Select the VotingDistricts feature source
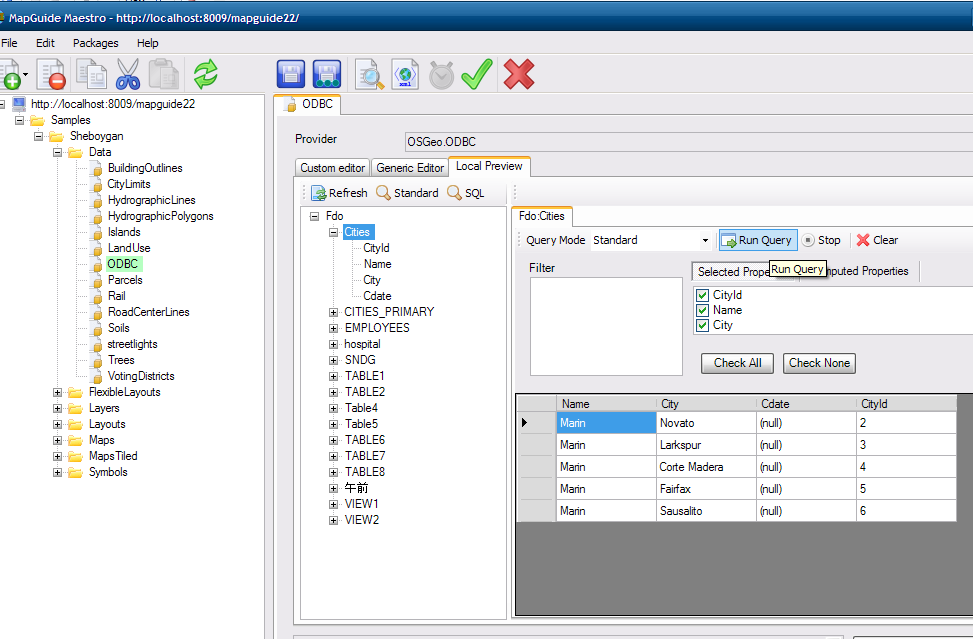 click(141, 376)
